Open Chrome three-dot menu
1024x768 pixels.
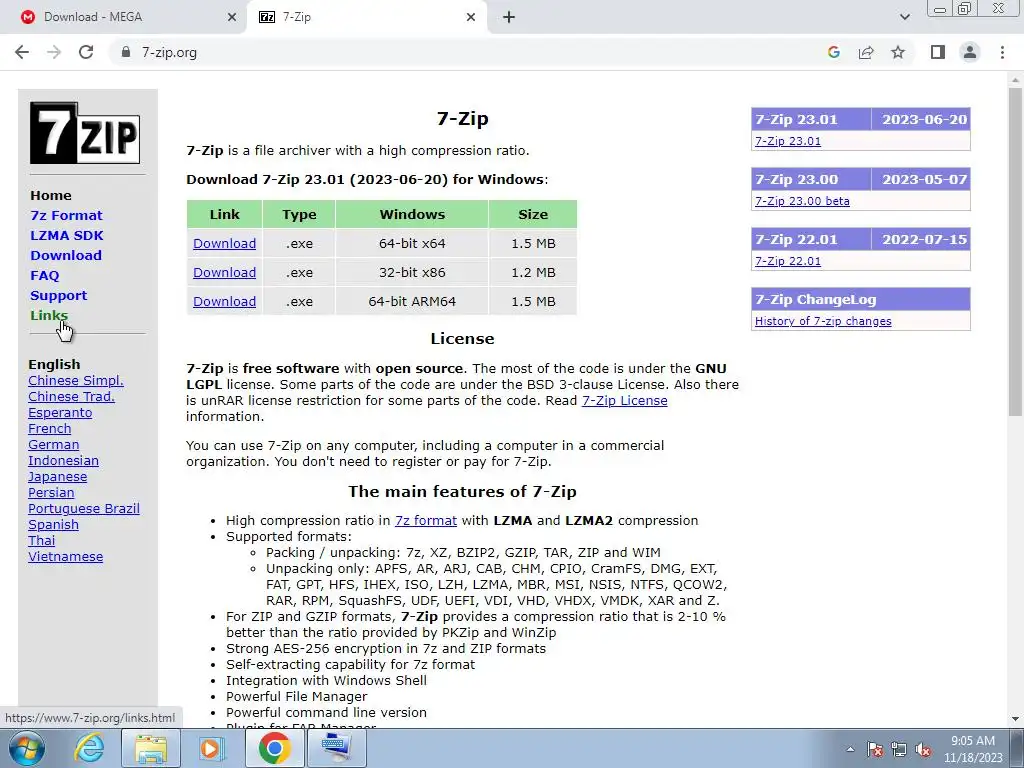click(x=1002, y=52)
